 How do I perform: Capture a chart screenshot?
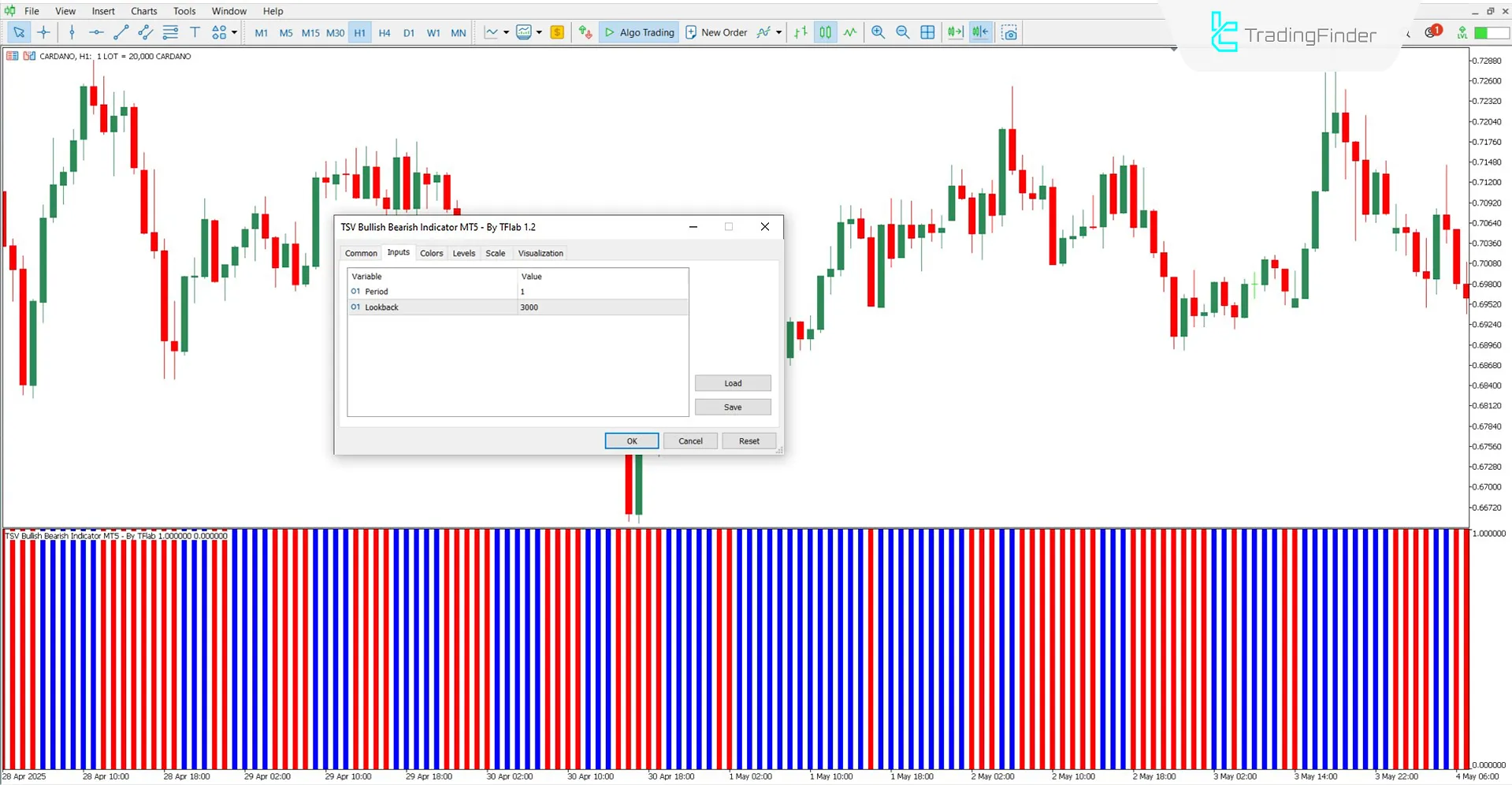1009,32
